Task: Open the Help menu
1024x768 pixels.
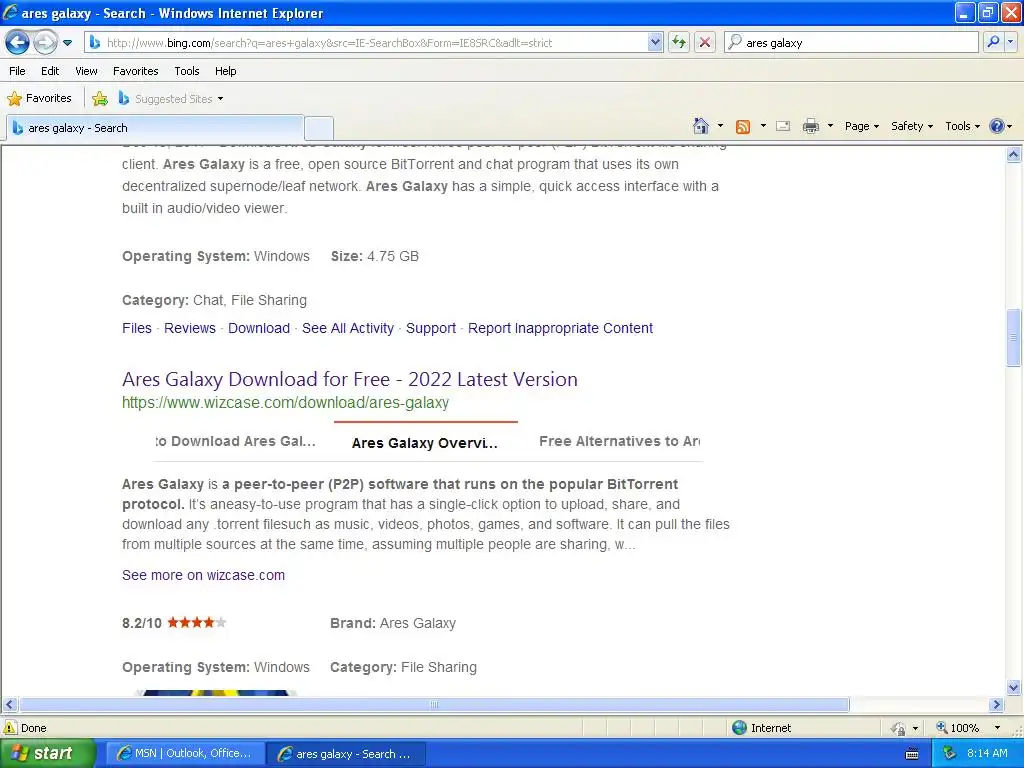Action: (225, 71)
